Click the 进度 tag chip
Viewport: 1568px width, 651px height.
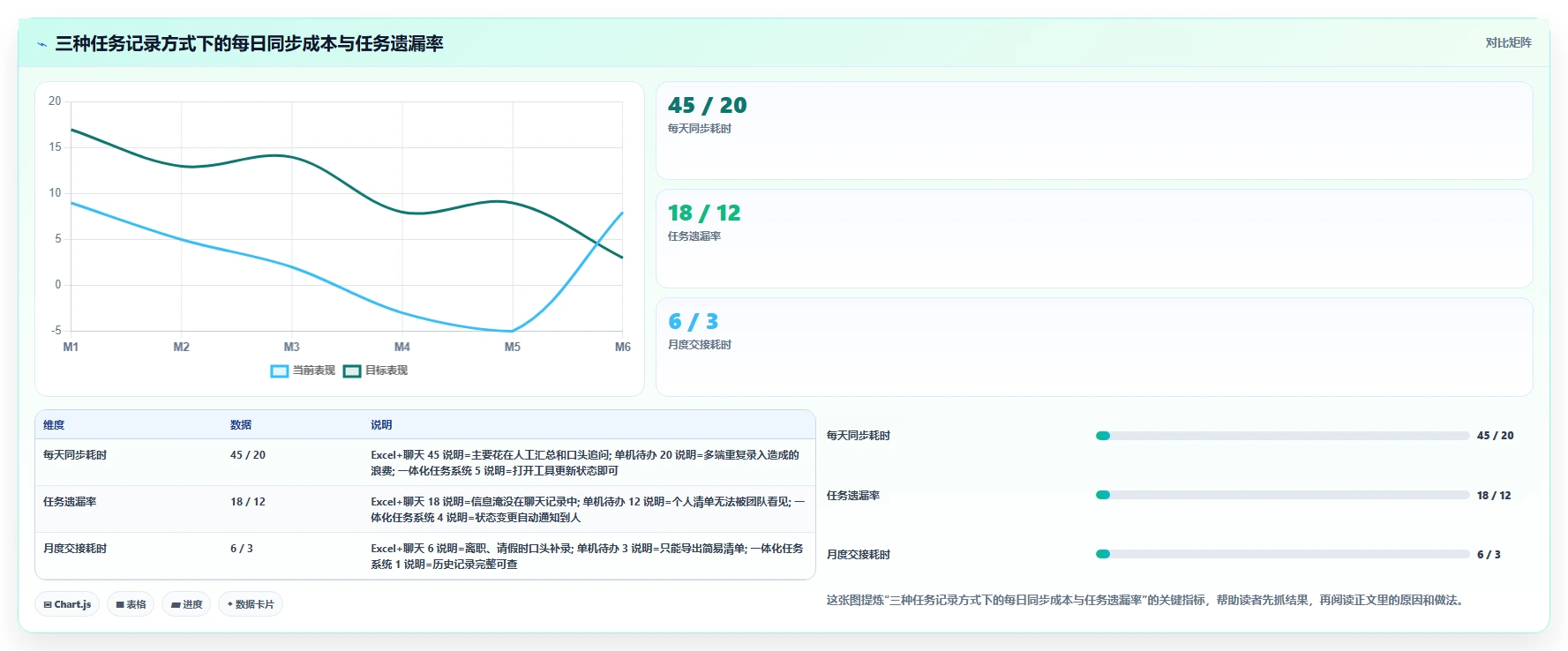point(186,604)
